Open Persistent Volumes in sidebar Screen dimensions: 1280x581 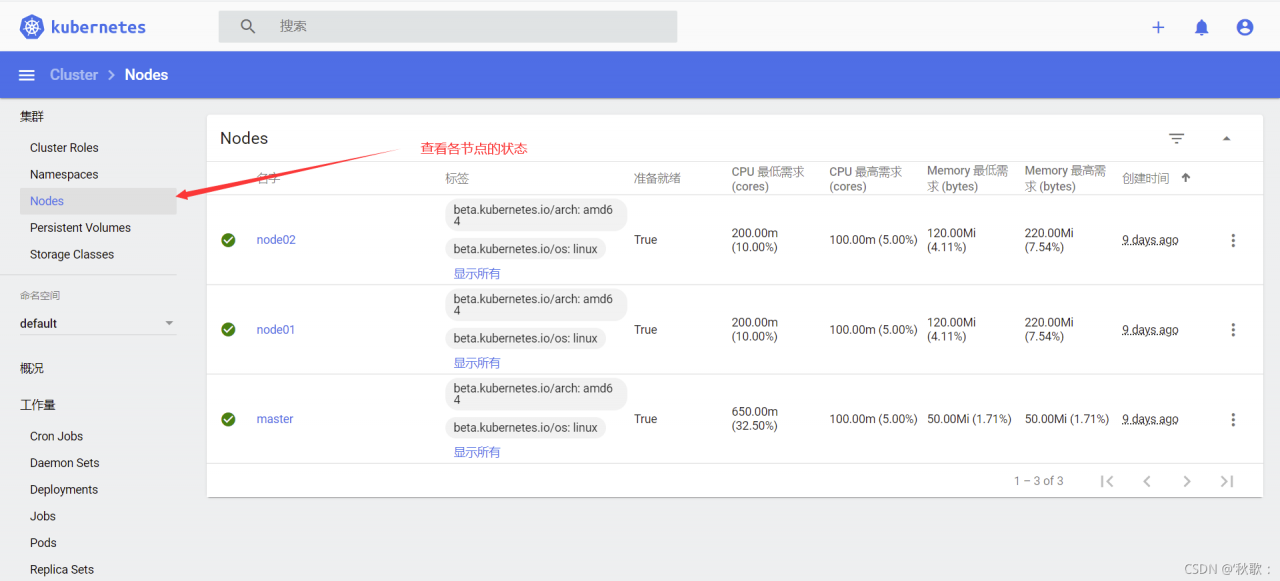pos(80,228)
